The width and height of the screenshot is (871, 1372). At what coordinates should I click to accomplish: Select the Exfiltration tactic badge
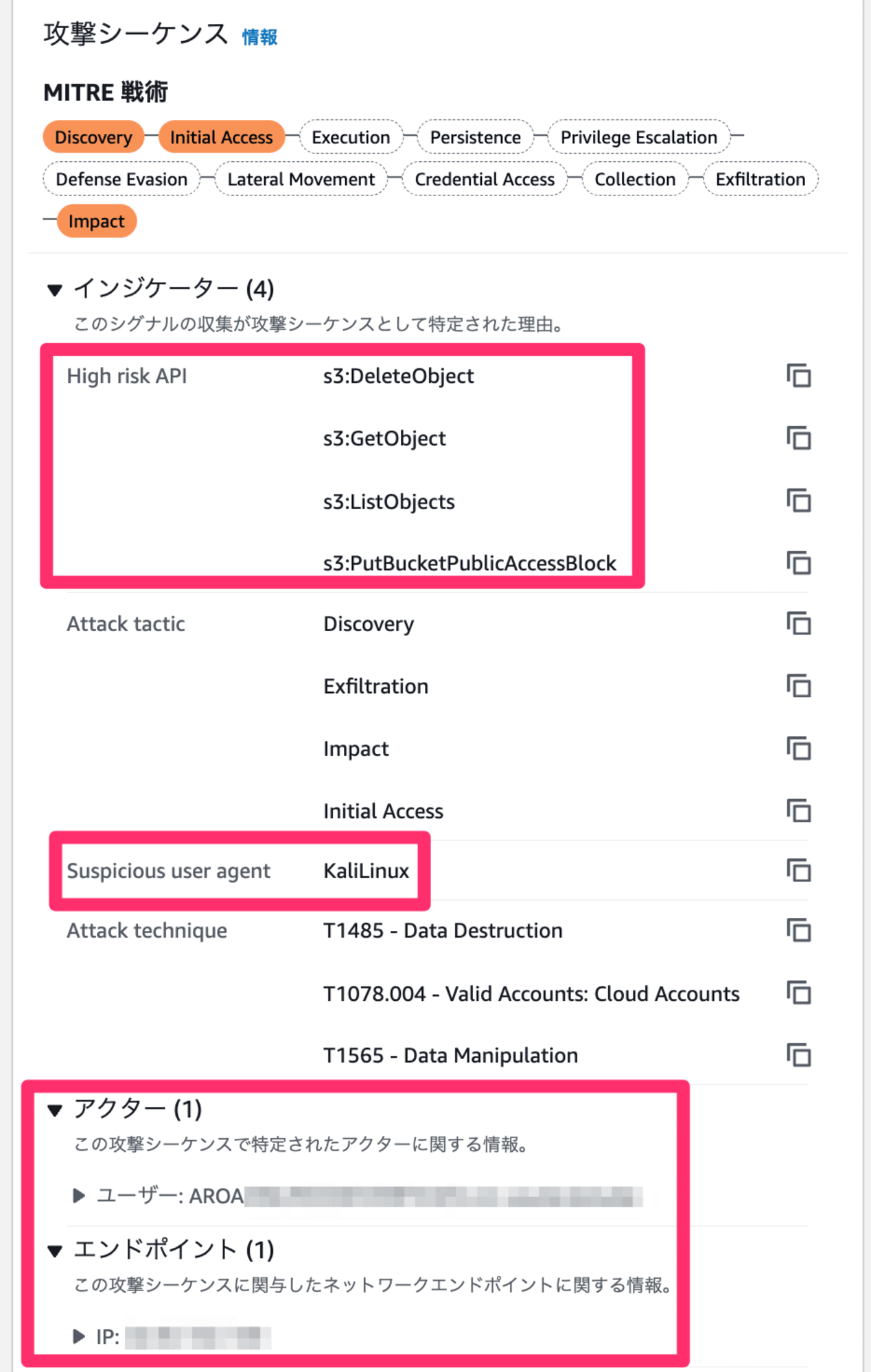point(760,179)
